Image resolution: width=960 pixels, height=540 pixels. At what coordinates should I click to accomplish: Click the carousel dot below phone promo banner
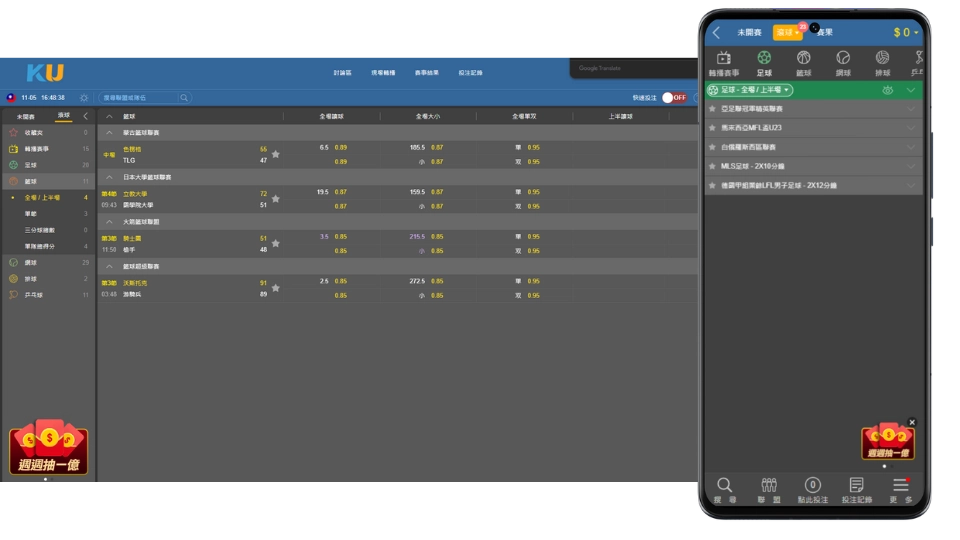point(884,466)
